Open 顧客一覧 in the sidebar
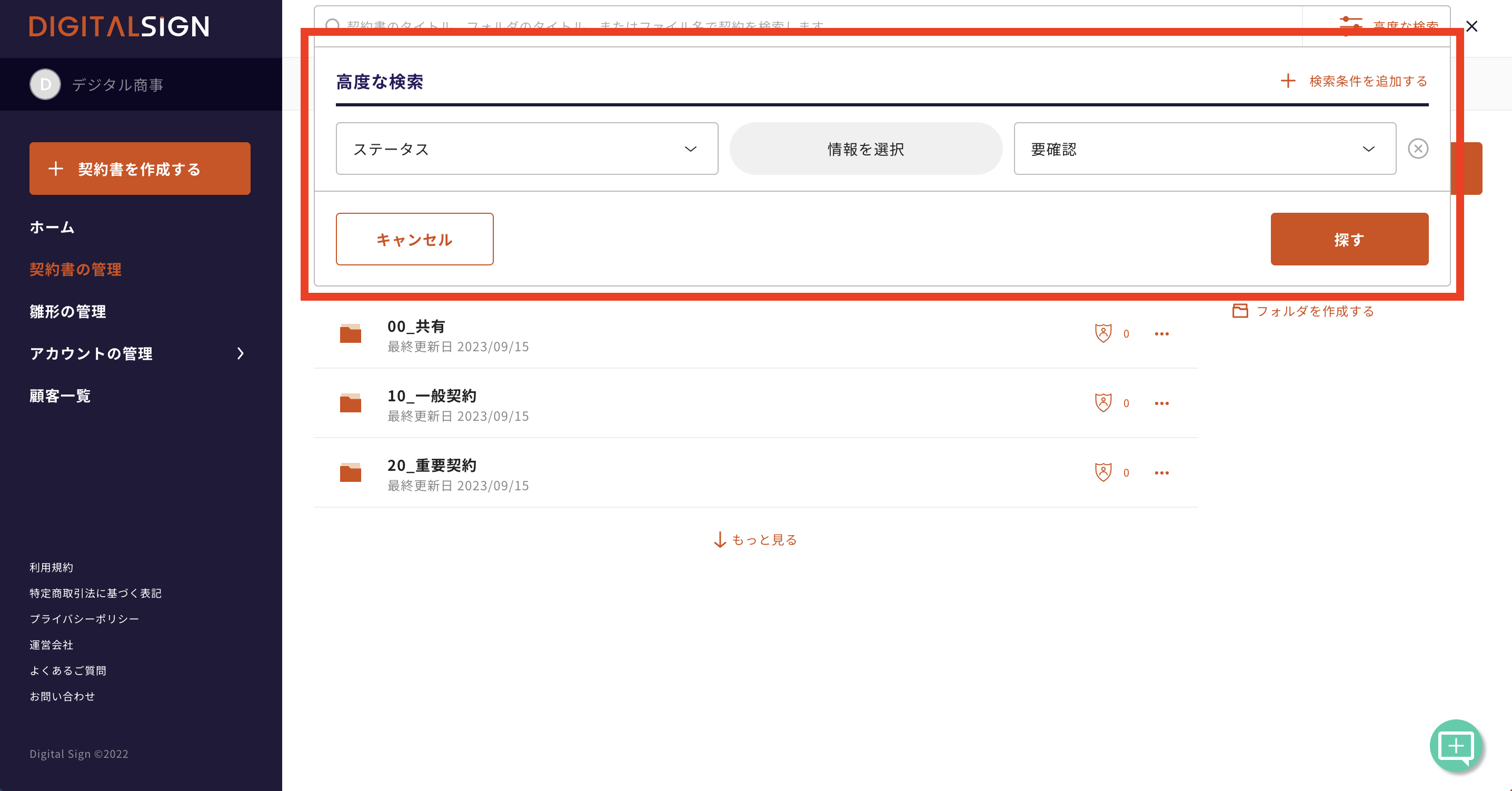 (x=60, y=396)
